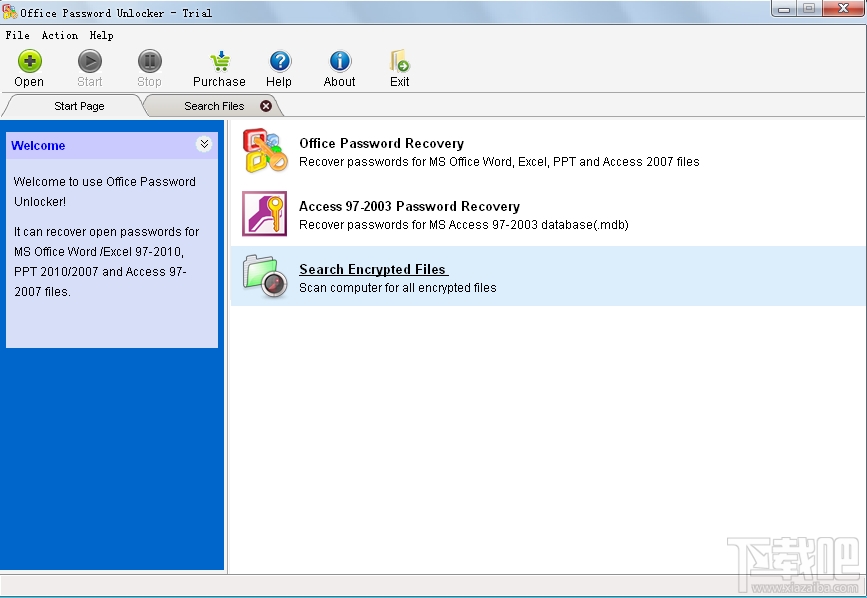
Task: Click the Access key icon
Action: click(263, 214)
